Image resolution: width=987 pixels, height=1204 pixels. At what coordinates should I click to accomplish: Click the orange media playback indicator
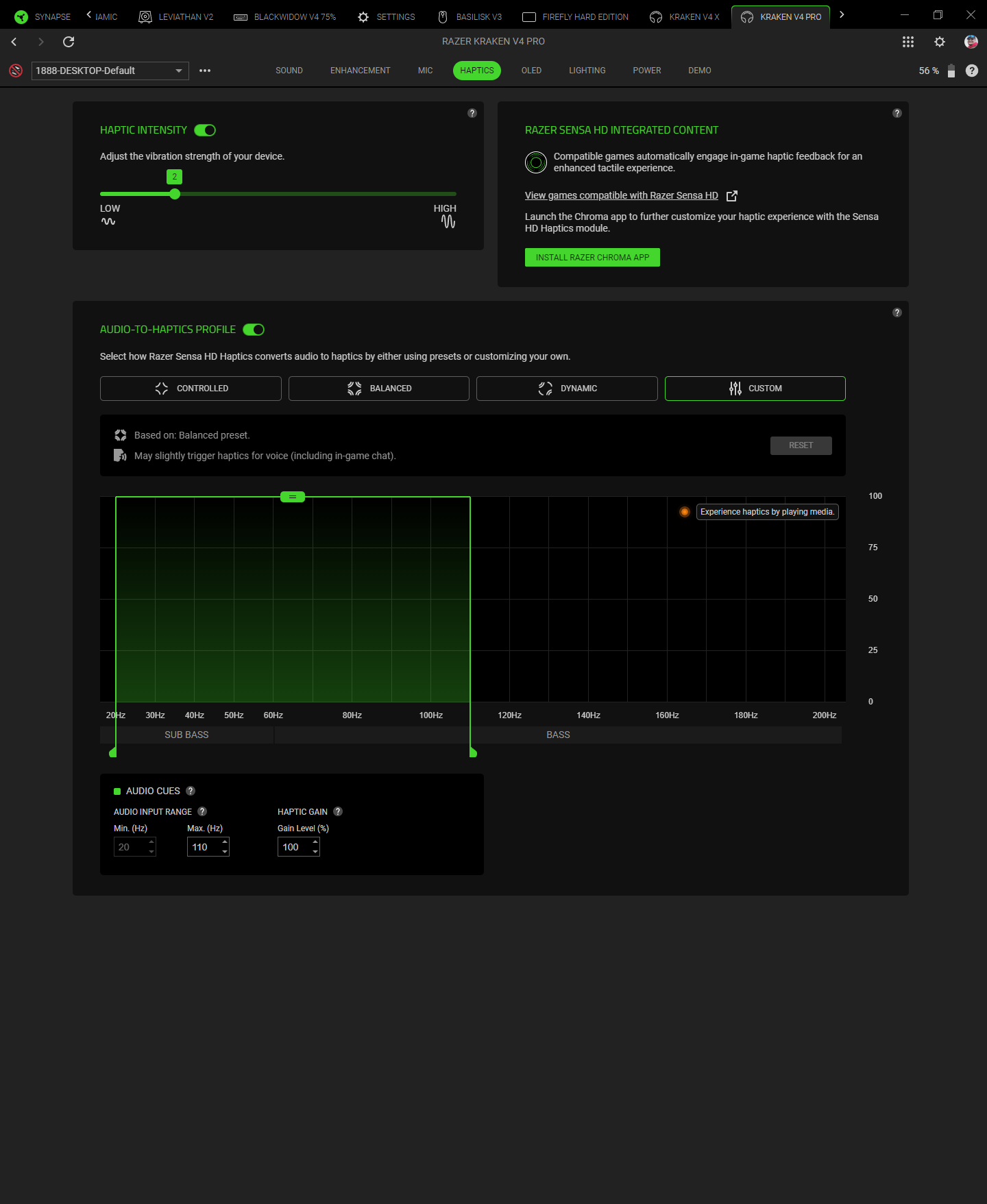tap(685, 512)
